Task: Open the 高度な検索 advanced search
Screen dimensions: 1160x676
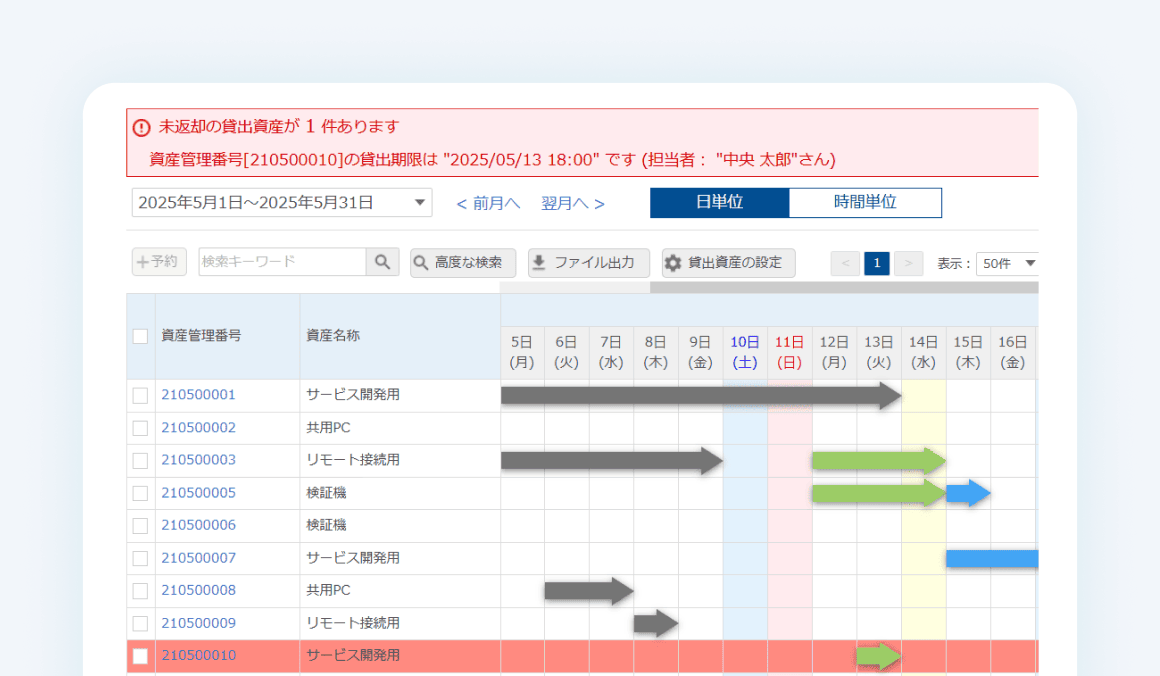Action: pyautogui.click(x=463, y=263)
